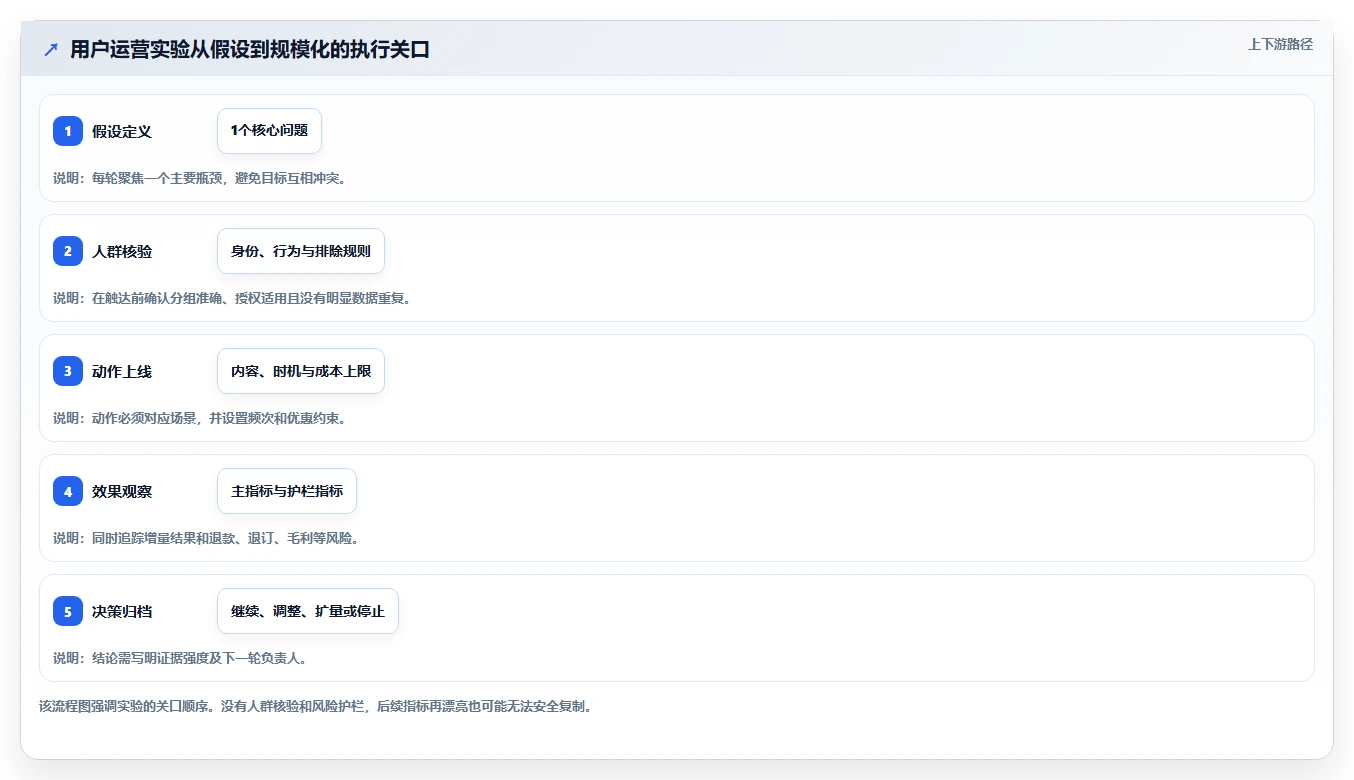Click the step 2 number badge
Viewport: 1354px width, 780px height.
(68, 251)
